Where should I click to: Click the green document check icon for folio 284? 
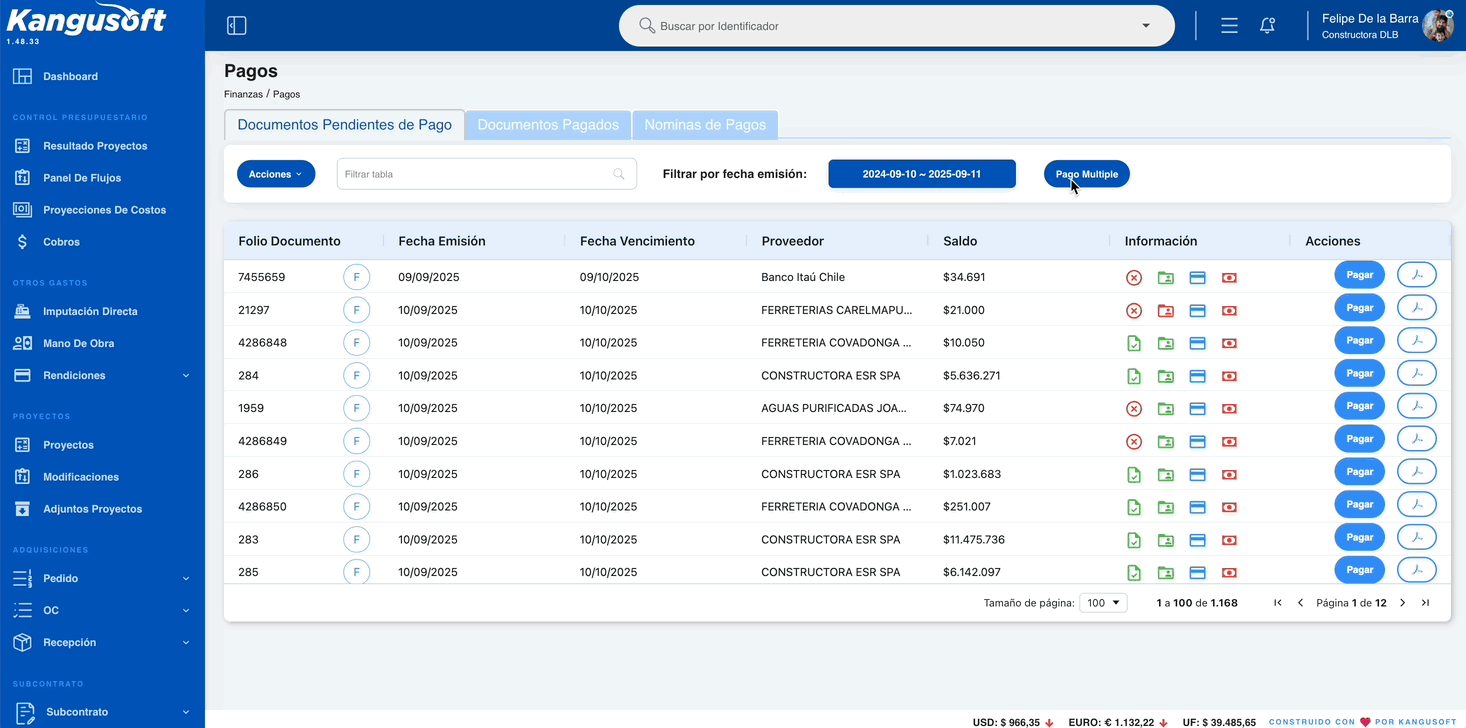click(1134, 377)
